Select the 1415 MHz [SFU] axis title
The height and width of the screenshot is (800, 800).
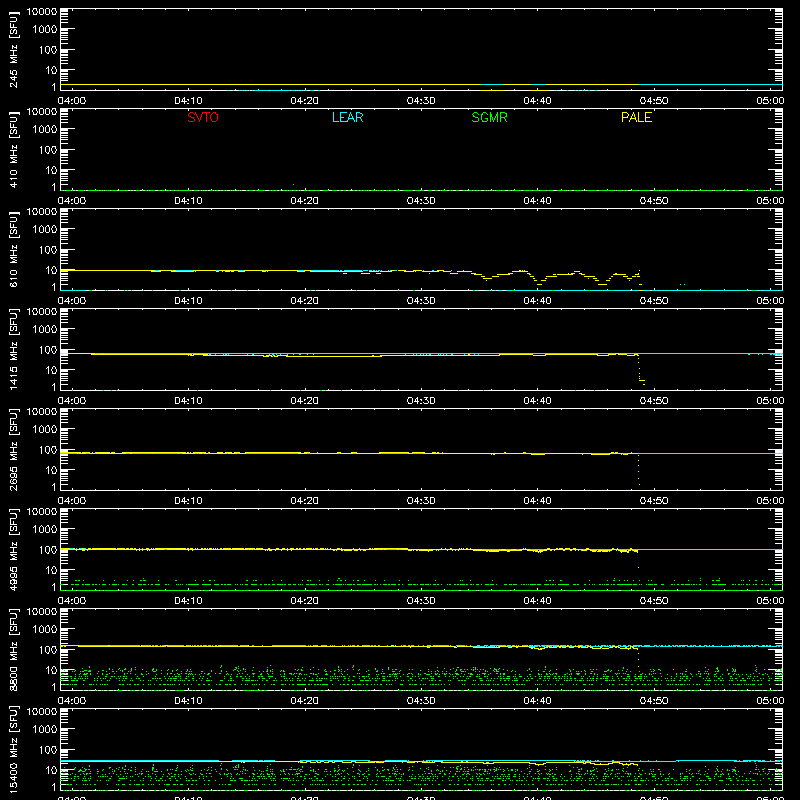click(x=13, y=349)
